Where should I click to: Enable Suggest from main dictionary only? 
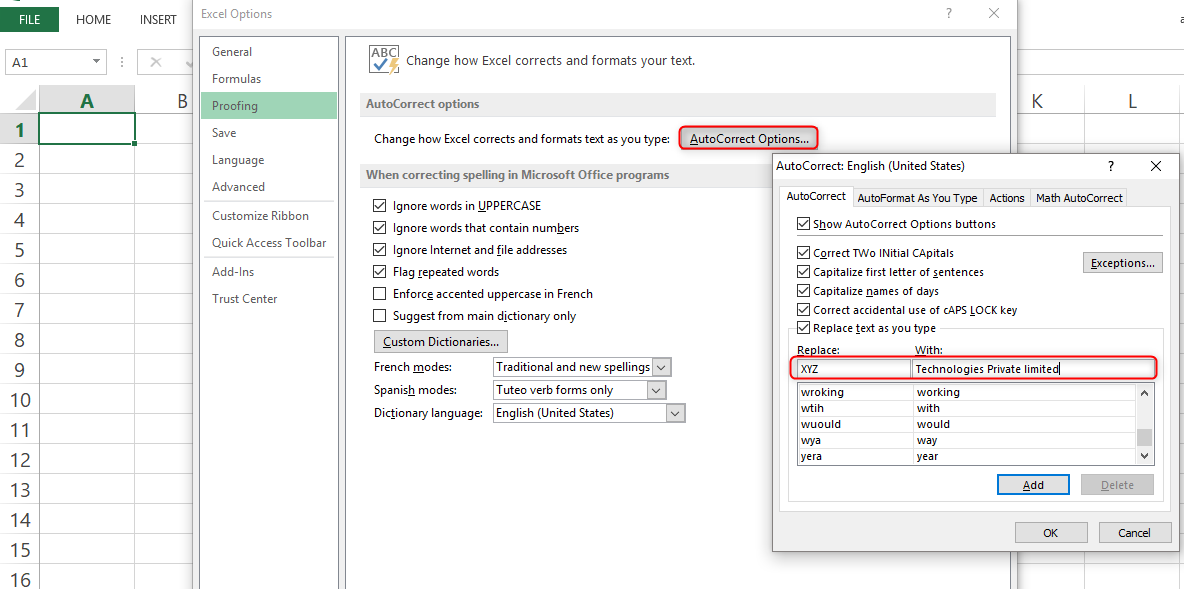379,316
